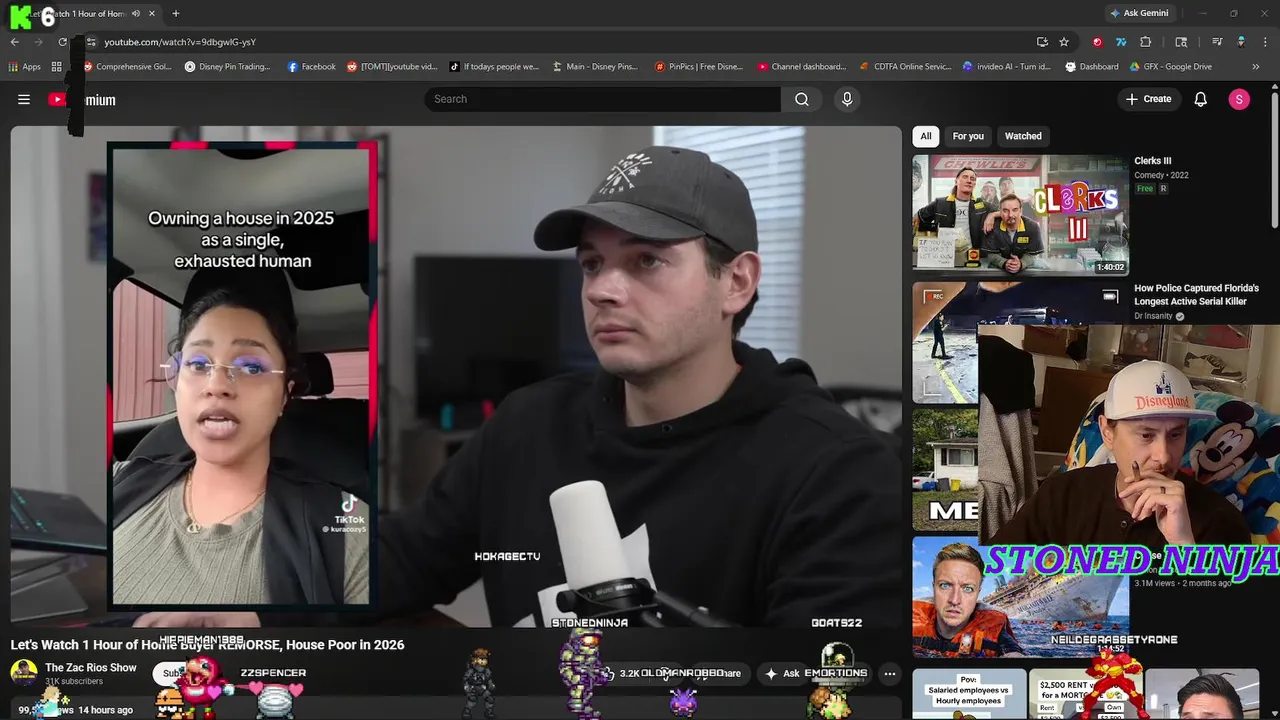Select the All filter chip
Screen dimensions: 1280x720
[x=926, y=136]
